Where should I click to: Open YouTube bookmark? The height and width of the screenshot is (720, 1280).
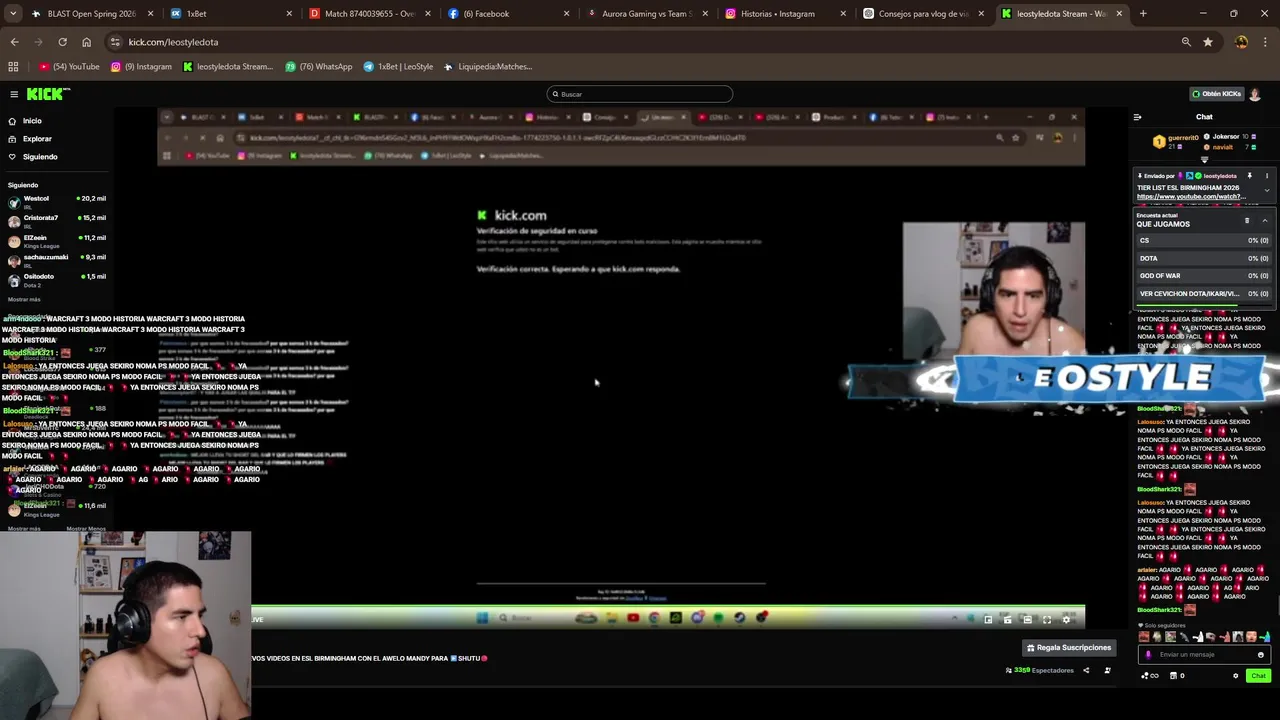click(69, 67)
